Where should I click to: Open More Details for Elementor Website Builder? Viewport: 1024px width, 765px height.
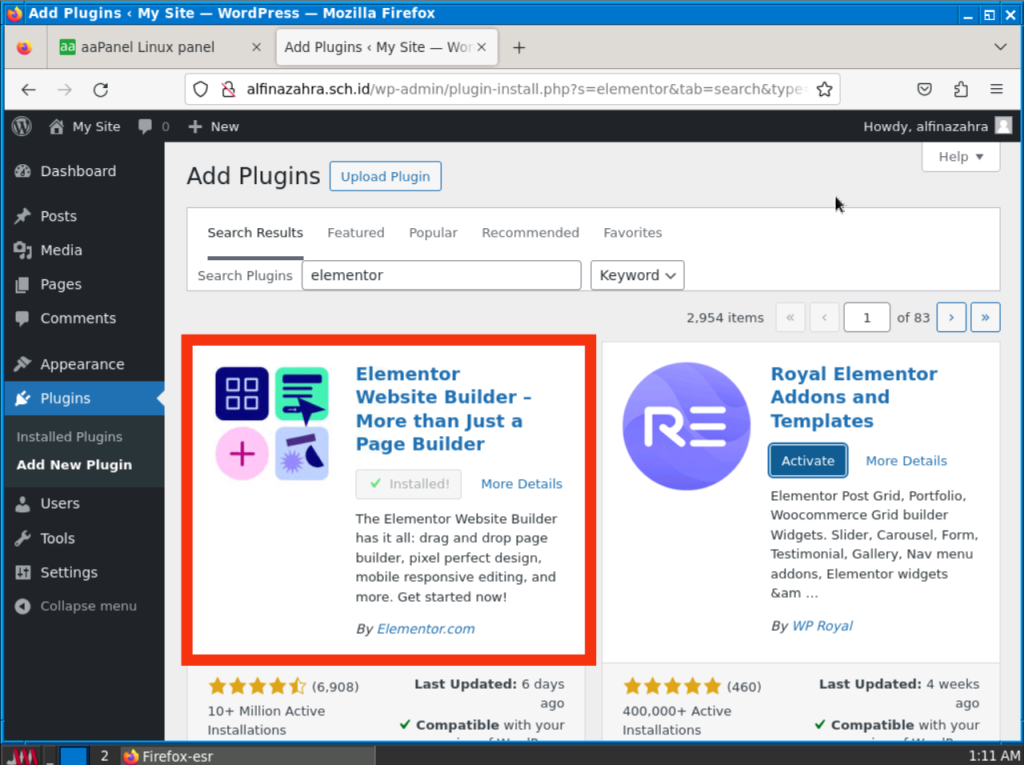(x=521, y=484)
